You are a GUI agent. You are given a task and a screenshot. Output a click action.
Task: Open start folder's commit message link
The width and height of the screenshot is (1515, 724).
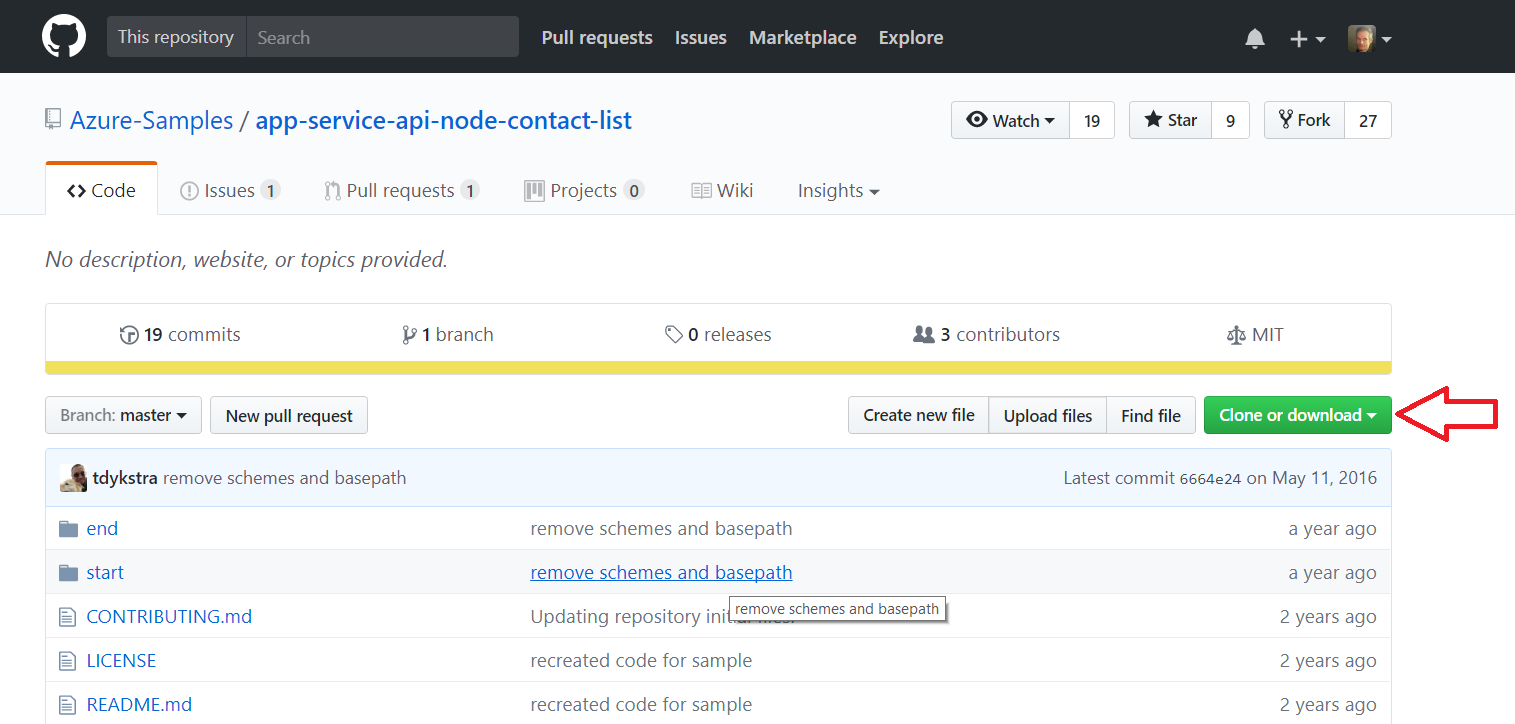[661, 572]
